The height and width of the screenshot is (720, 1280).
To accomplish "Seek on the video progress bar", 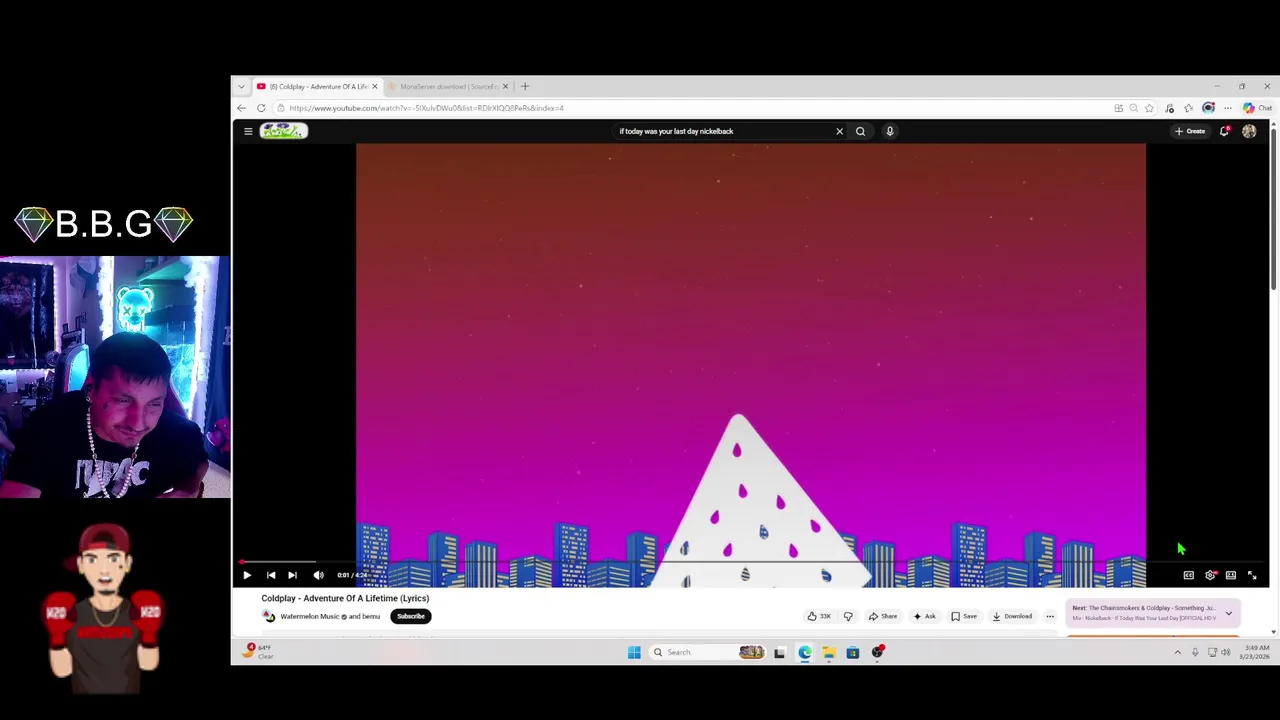I will (750, 563).
